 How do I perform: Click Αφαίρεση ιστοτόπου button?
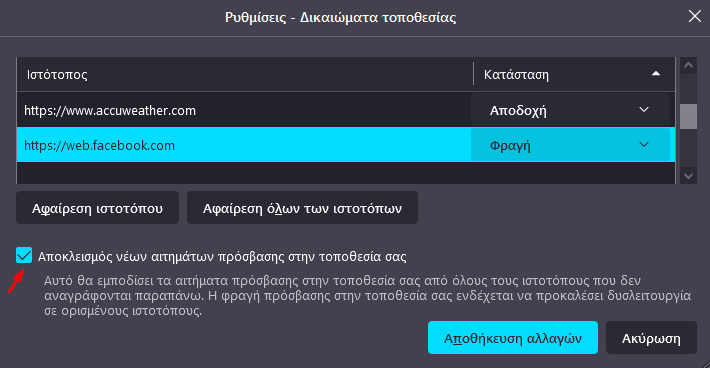point(97,208)
